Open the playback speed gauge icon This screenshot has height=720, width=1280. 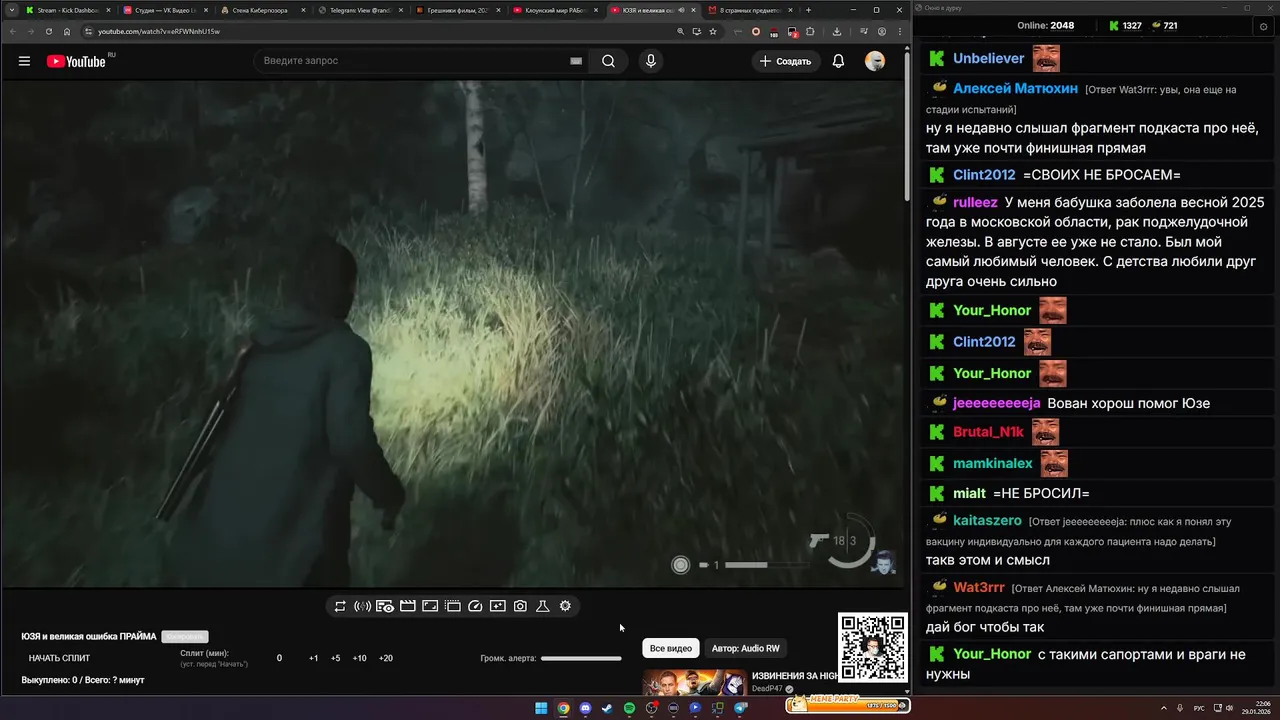click(475, 606)
